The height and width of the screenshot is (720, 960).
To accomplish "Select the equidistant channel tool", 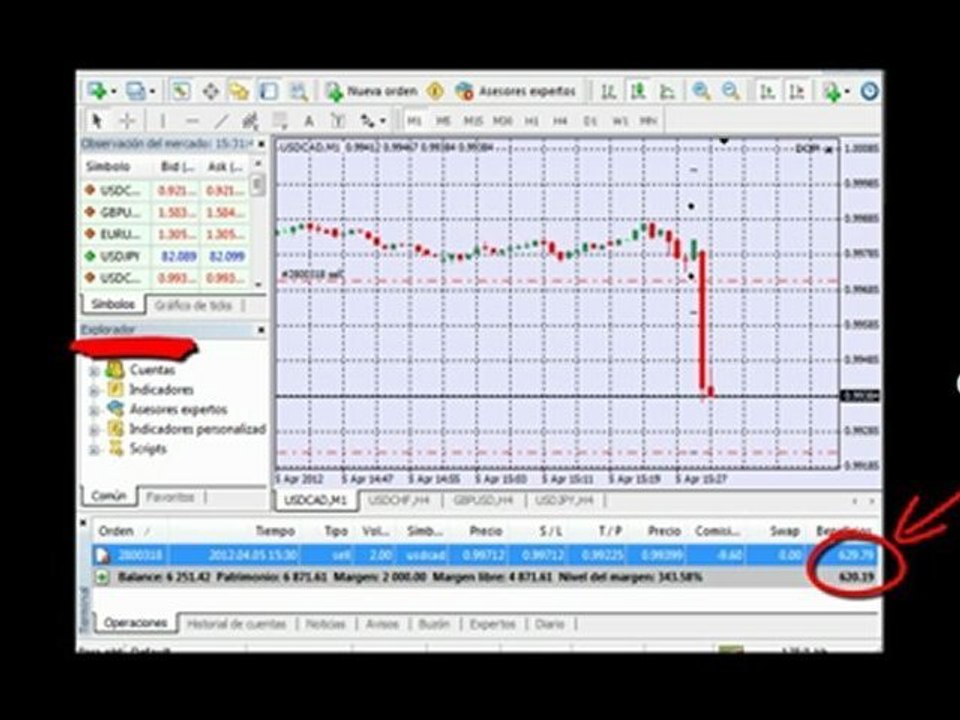I will pos(250,121).
